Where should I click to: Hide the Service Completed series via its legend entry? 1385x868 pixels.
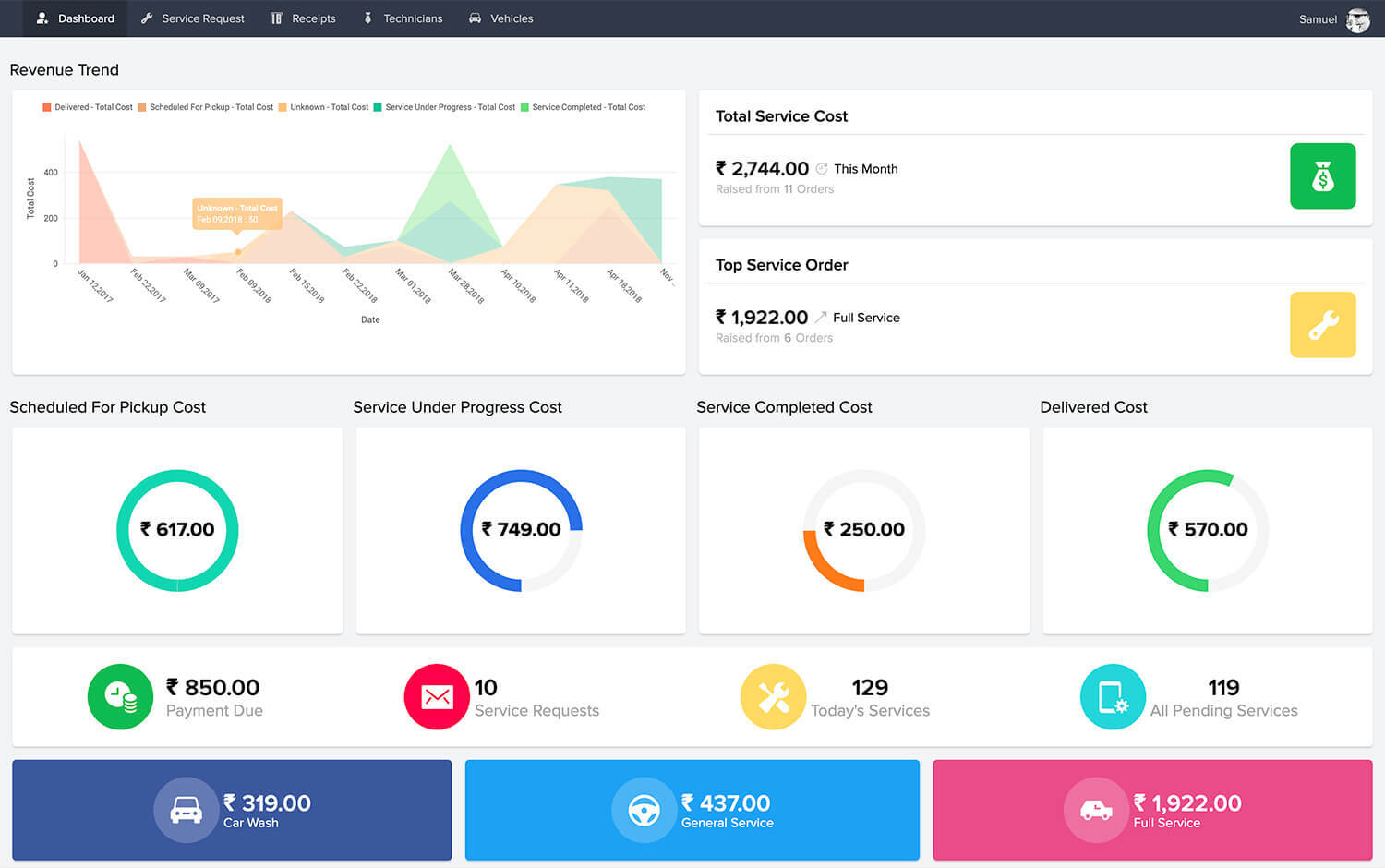pos(584,107)
